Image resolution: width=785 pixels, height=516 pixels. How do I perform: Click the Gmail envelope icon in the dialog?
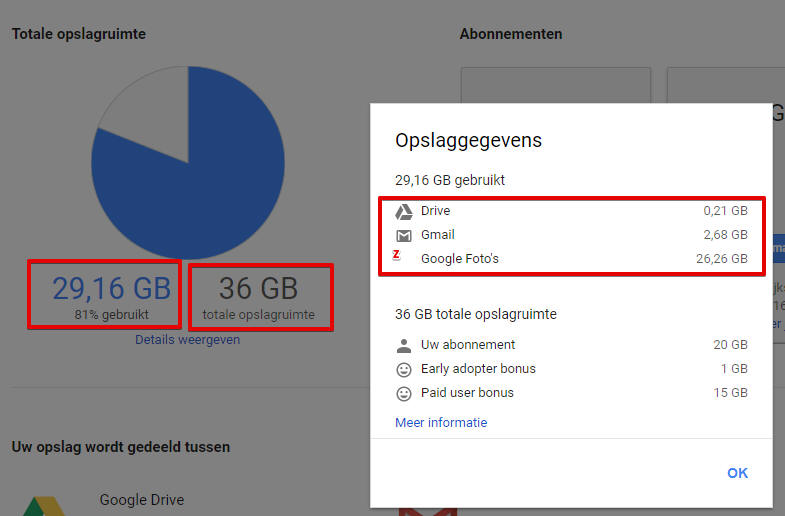click(x=404, y=235)
